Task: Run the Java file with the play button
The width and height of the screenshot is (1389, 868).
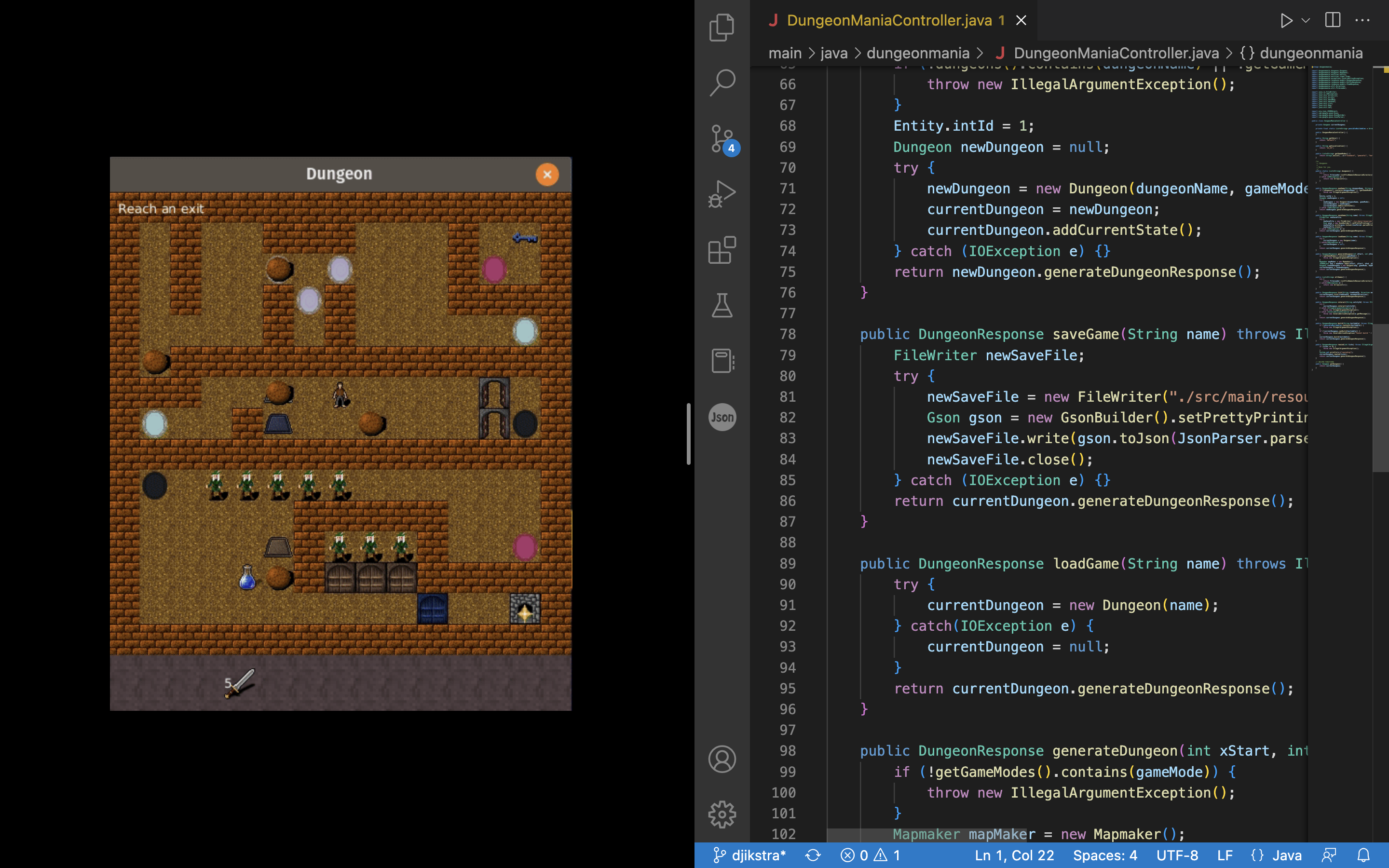Action: coord(1286,20)
